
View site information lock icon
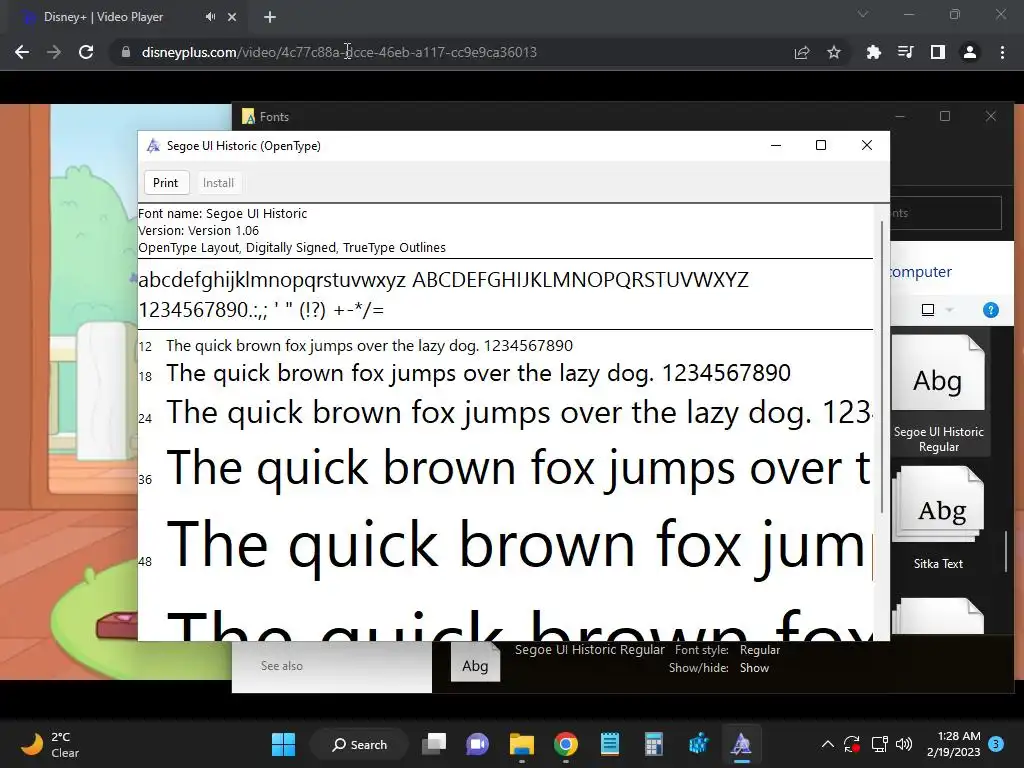click(126, 52)
